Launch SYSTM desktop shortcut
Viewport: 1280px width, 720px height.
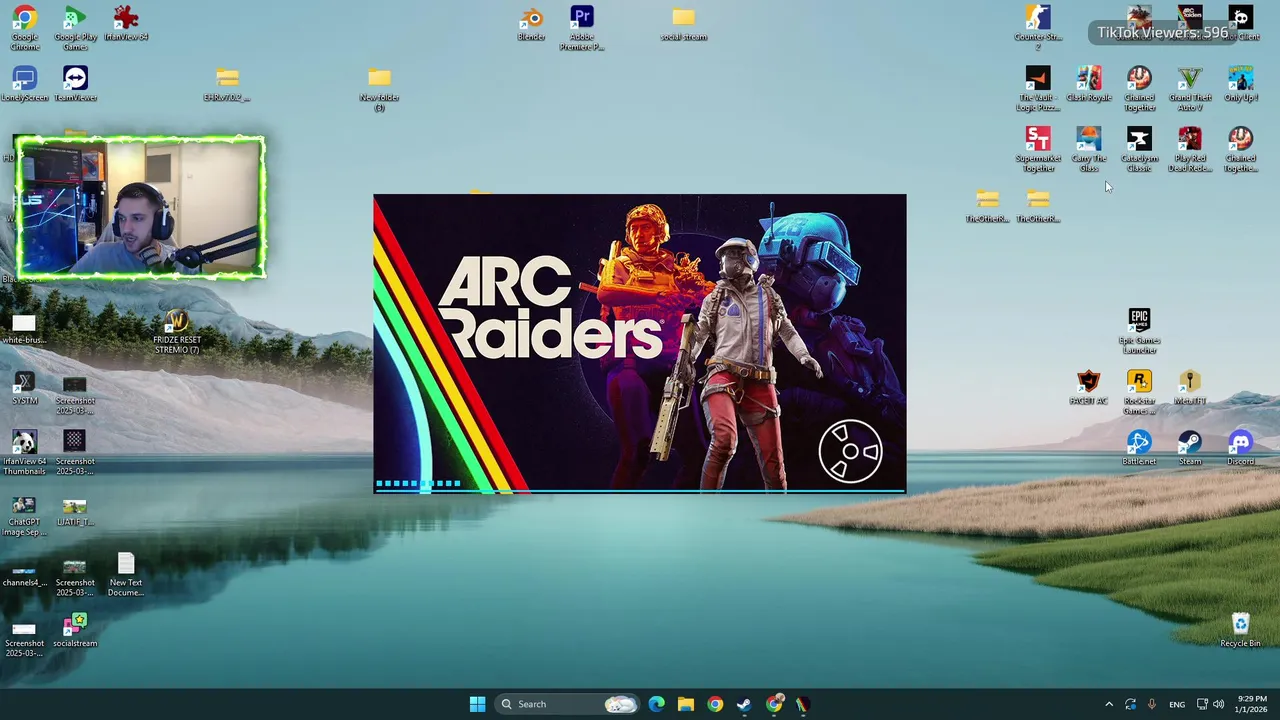click(25, 388)
